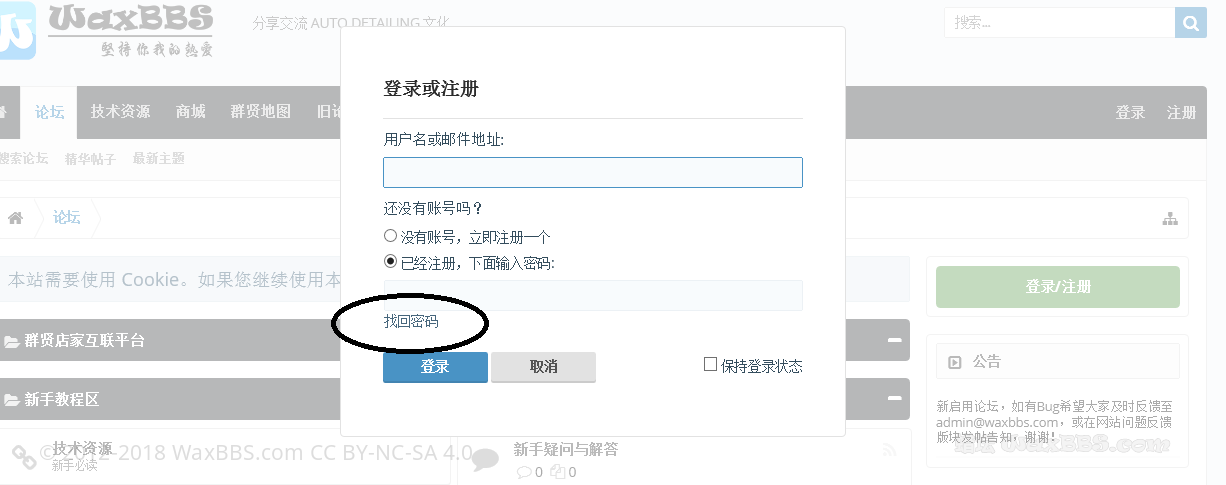Collapse the category bar below the 登录 button

[x=895, y=400]
